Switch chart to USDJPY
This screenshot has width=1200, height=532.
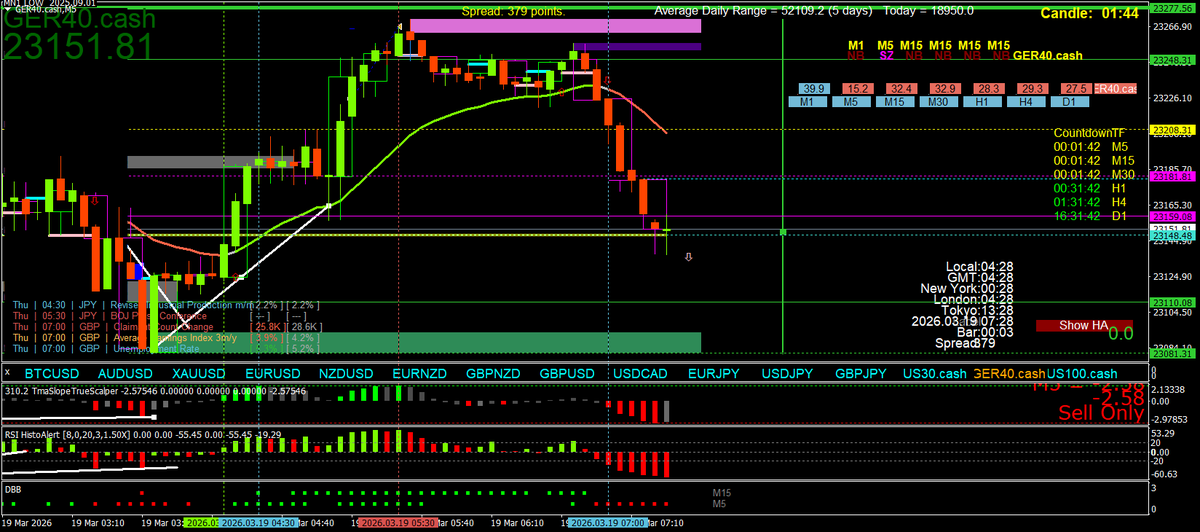point(788,373)
